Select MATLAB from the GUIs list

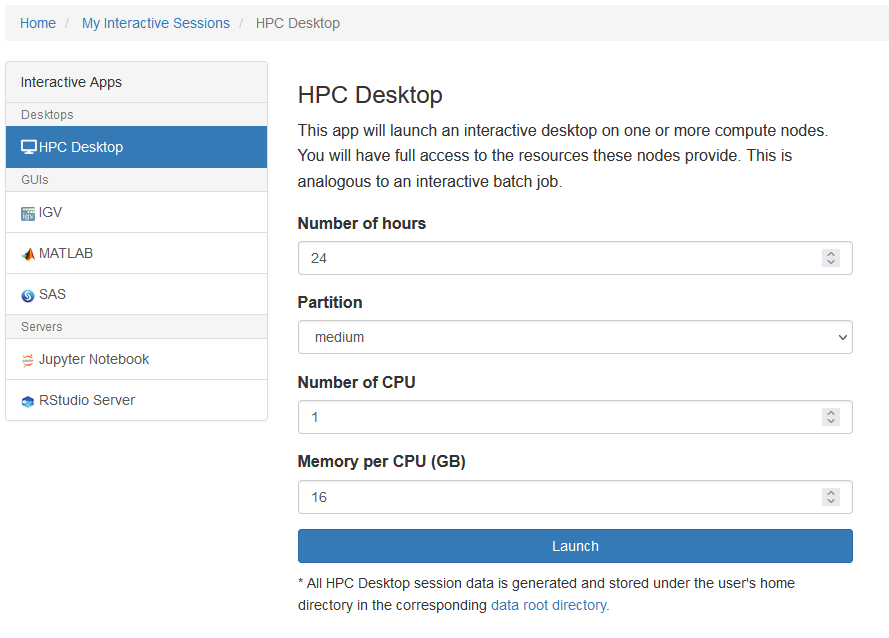[x=66, y=254]
